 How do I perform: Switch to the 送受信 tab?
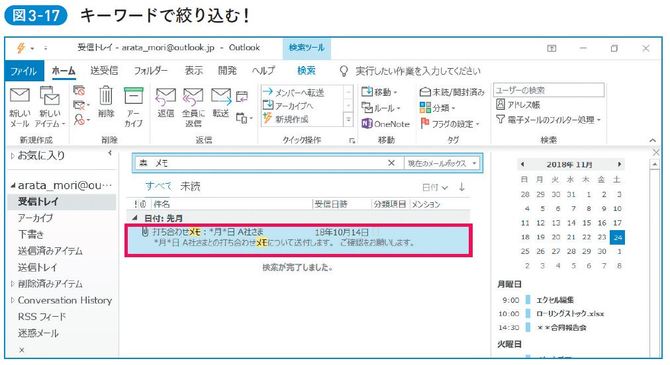pos(104,71)
